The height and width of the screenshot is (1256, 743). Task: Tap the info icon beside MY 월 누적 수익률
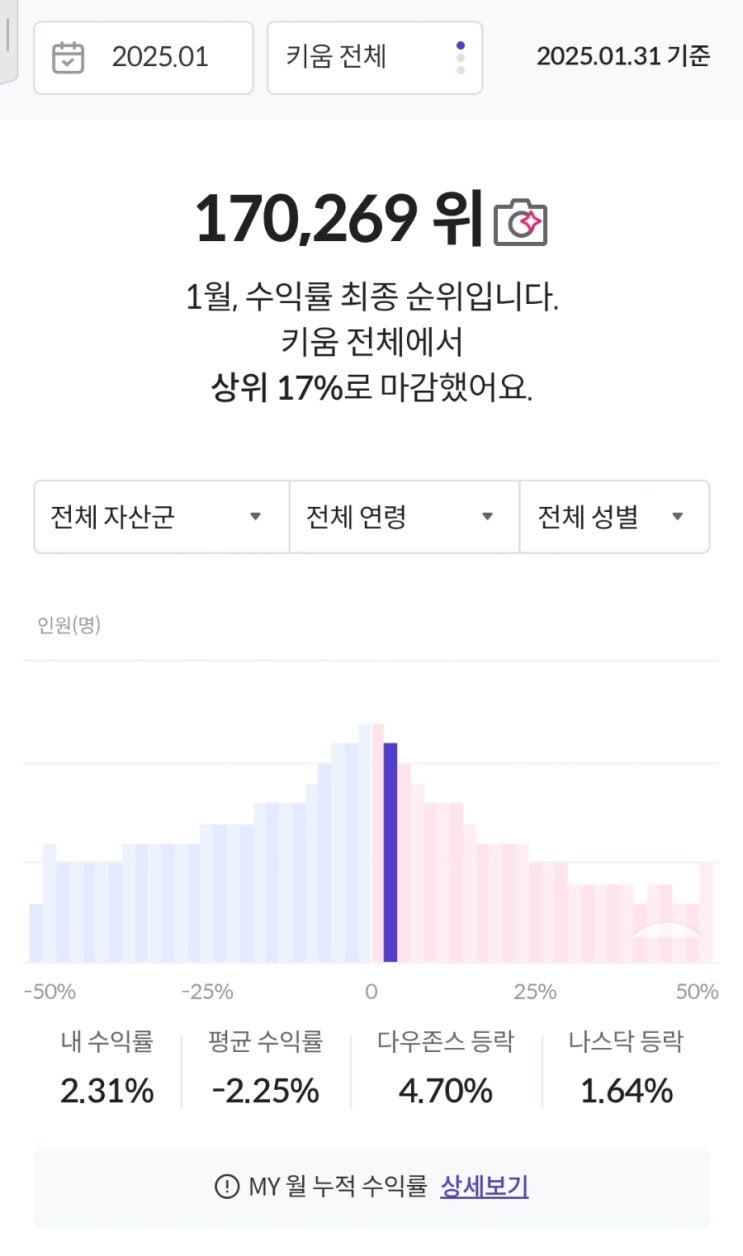click(x=227, y=1187)
